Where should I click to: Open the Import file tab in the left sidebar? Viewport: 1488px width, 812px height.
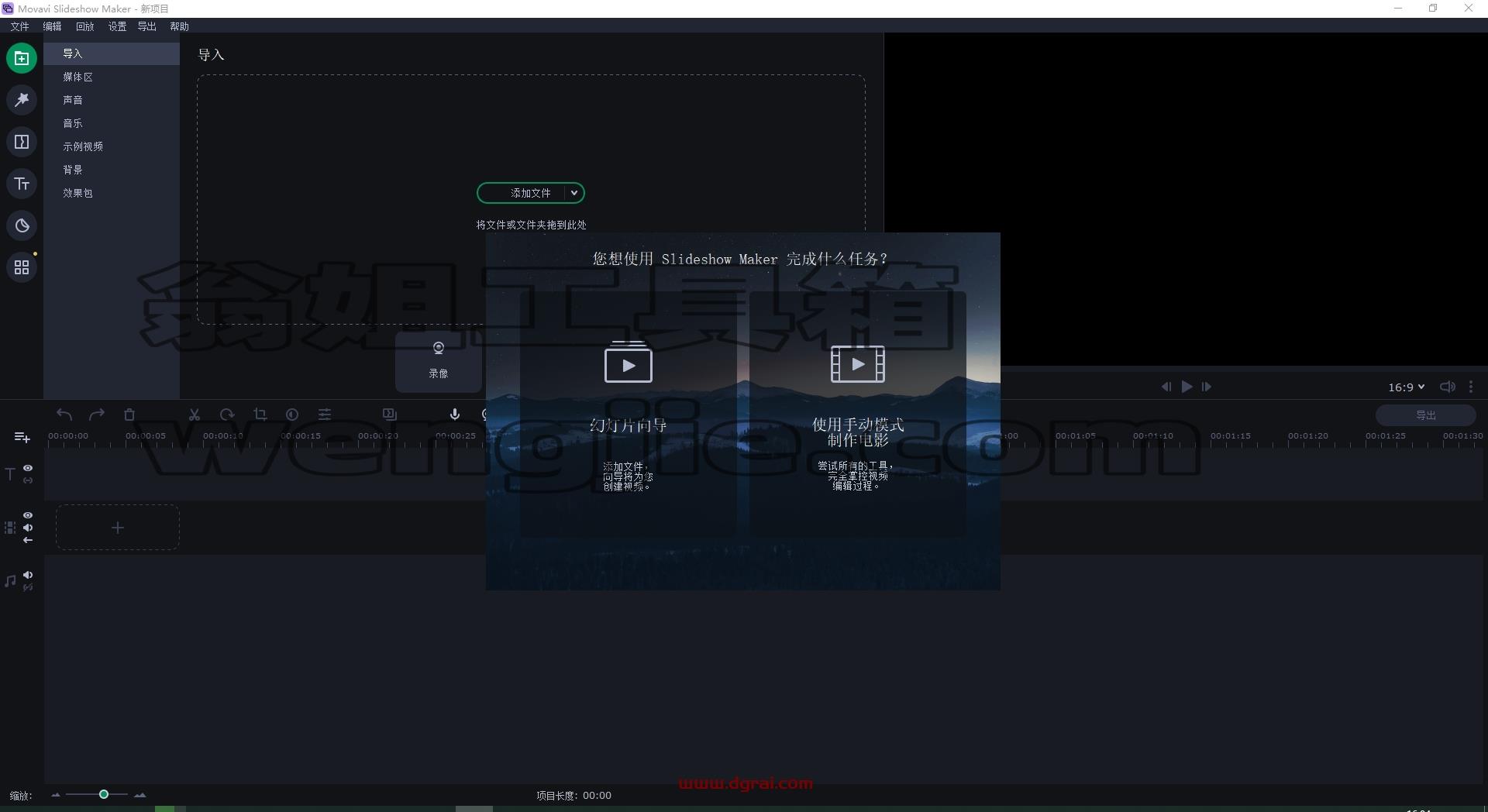22,58
